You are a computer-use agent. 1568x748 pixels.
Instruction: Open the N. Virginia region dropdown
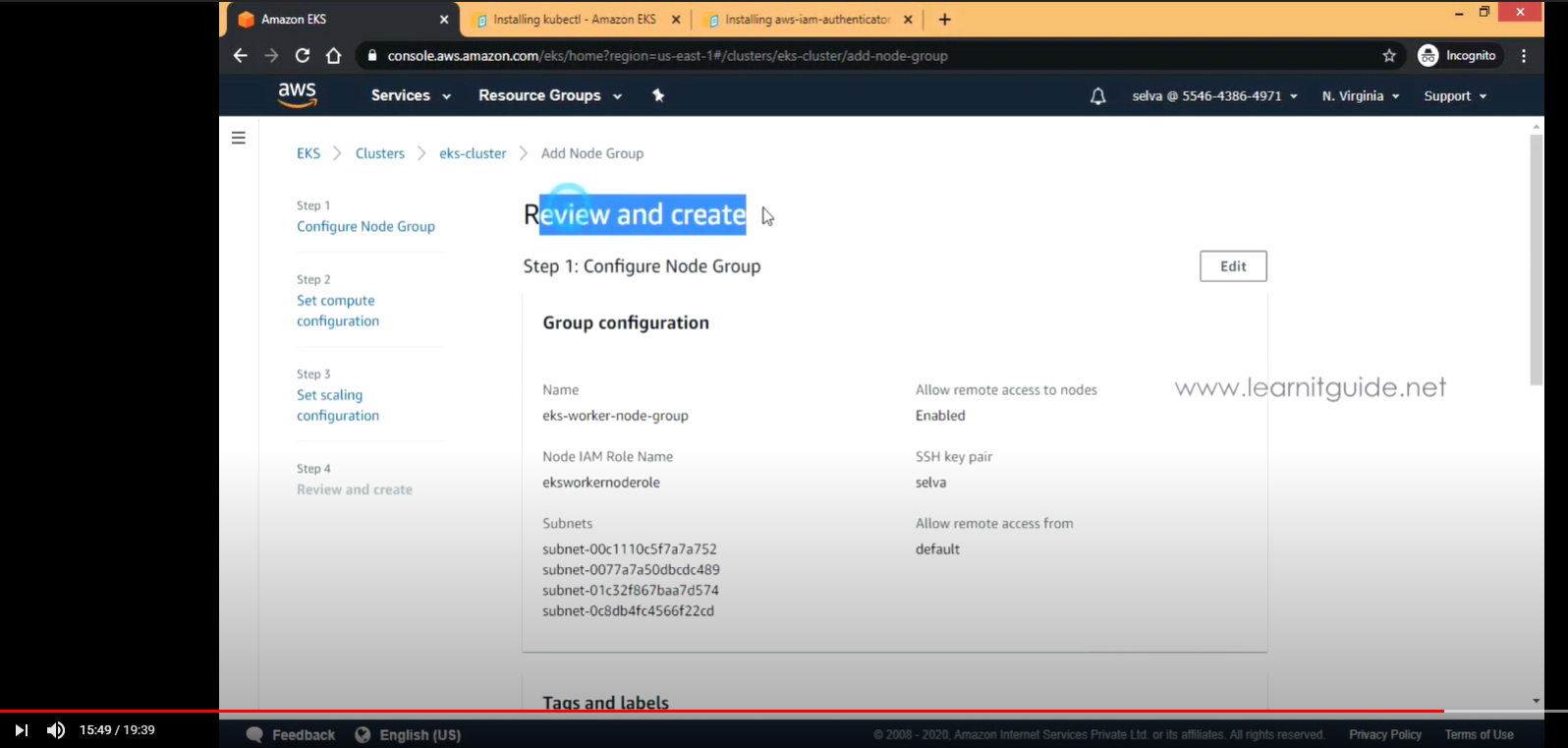(x=1361, y=96)
